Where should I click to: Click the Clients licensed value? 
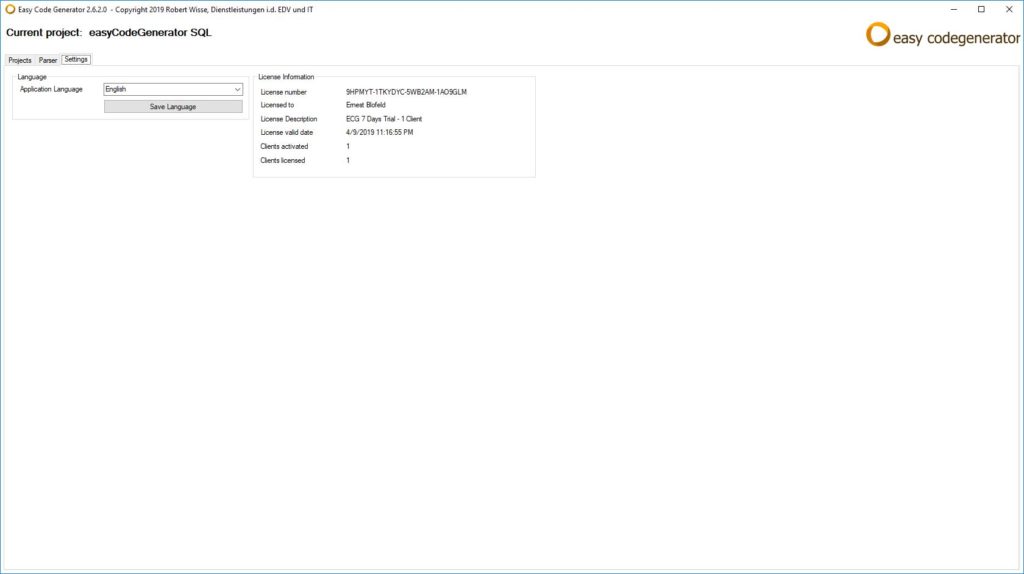(348, 160)
